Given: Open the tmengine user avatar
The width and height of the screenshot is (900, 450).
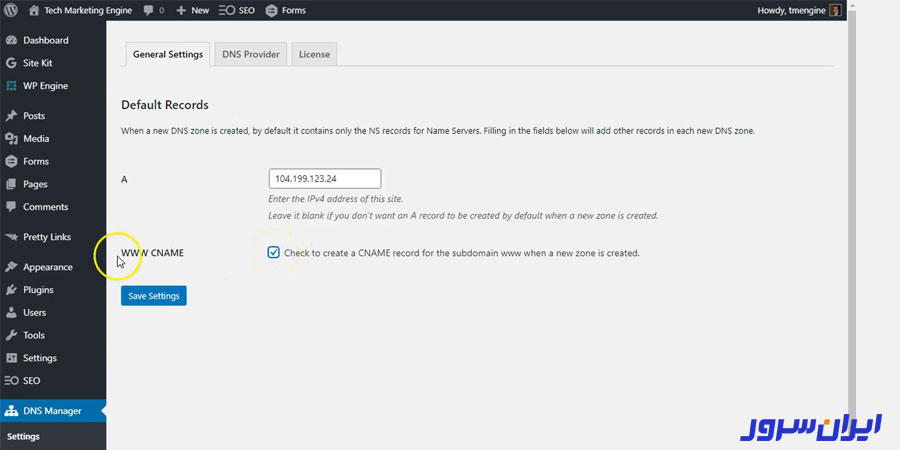Looking at the screenshot, I should click(835, 10).
